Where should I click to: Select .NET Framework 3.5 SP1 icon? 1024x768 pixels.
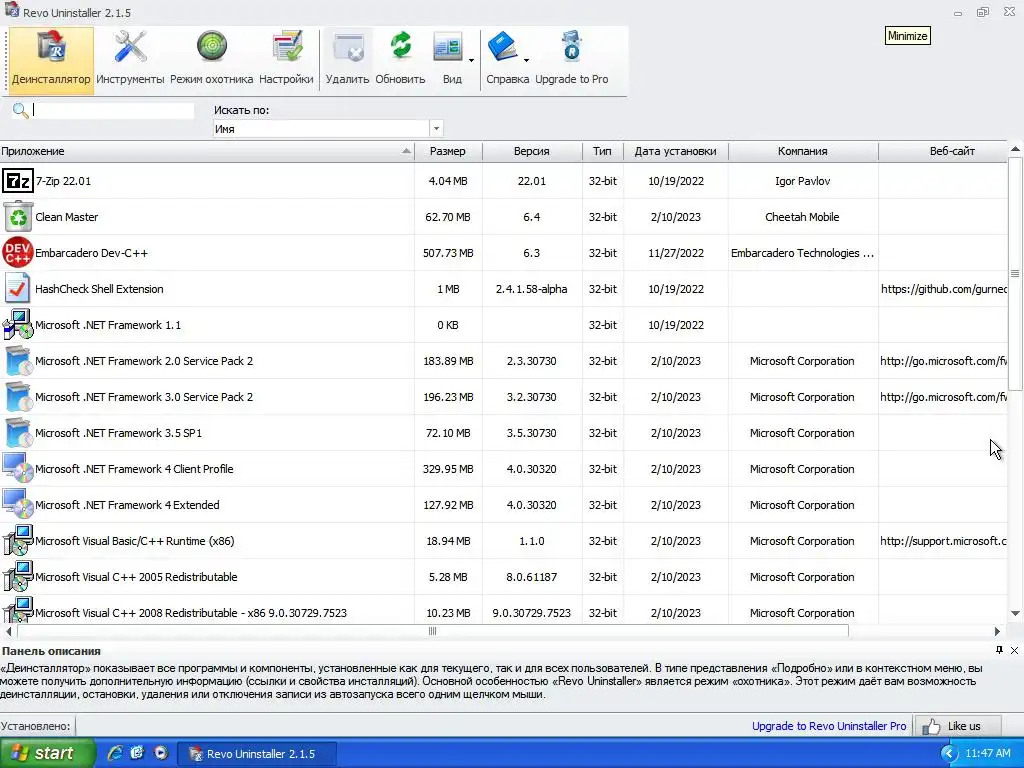[18, 432]
